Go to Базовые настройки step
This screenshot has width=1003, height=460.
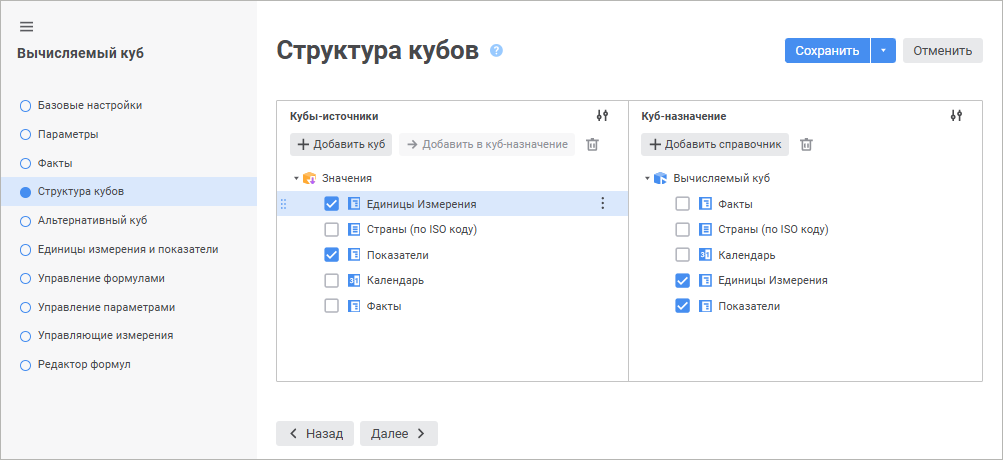point(89,105)
